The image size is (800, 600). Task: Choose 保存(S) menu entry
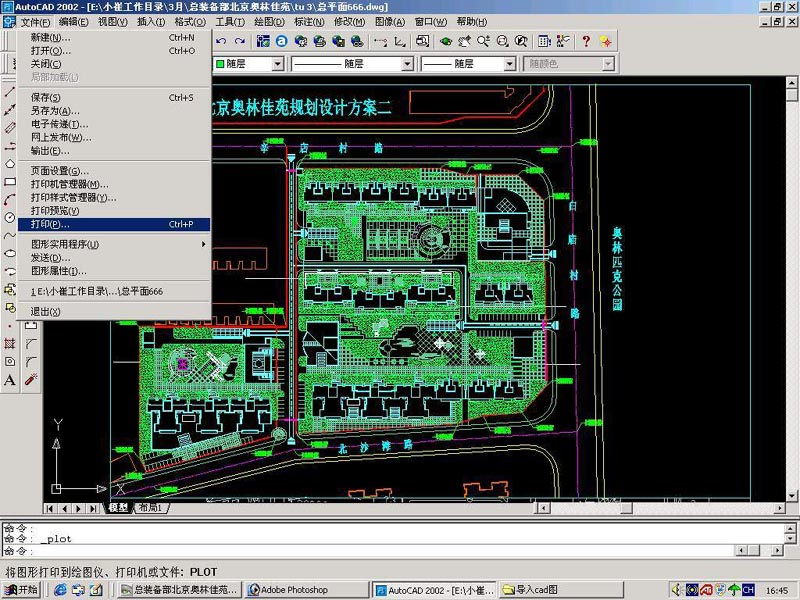[114, 97]
